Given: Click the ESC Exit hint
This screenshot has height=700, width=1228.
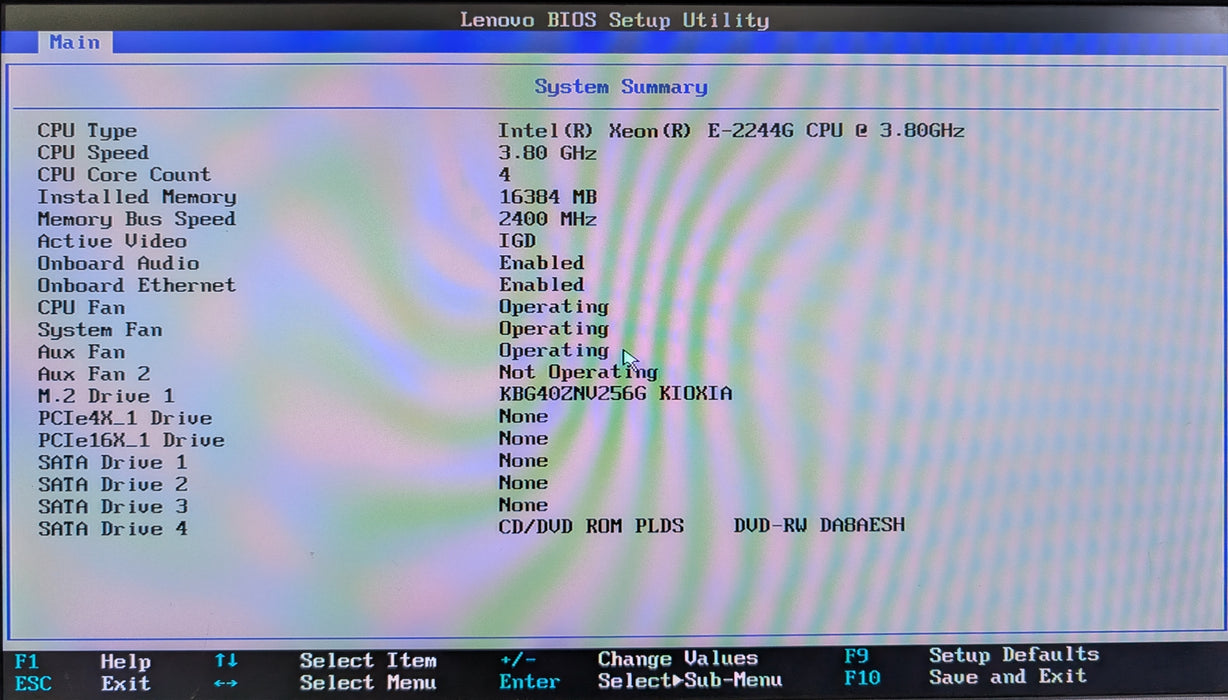Looking at the screenshot, I should click(x=82, y=684).
